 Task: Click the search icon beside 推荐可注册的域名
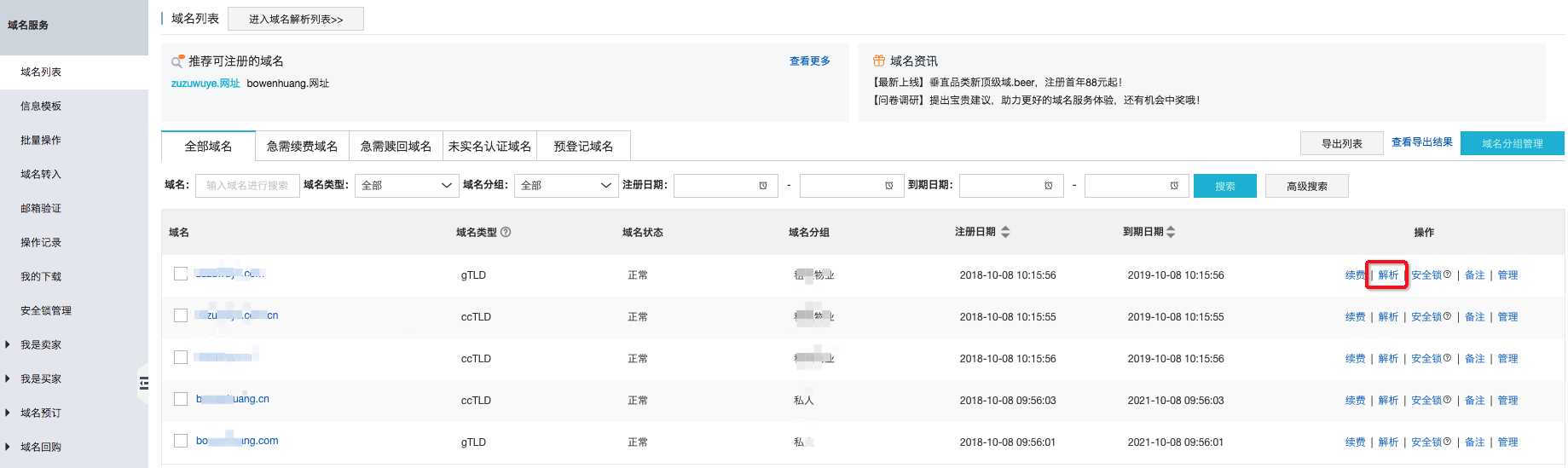point(177,61)
